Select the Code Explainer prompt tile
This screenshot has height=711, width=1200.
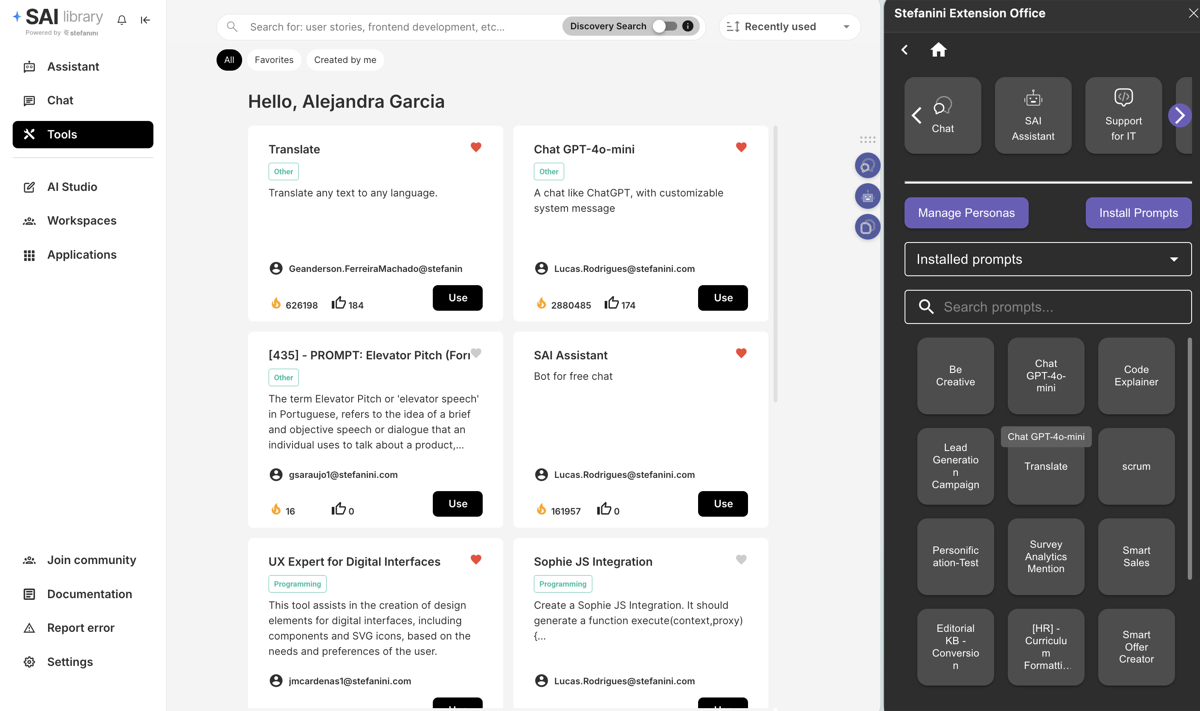(1136, 376)
